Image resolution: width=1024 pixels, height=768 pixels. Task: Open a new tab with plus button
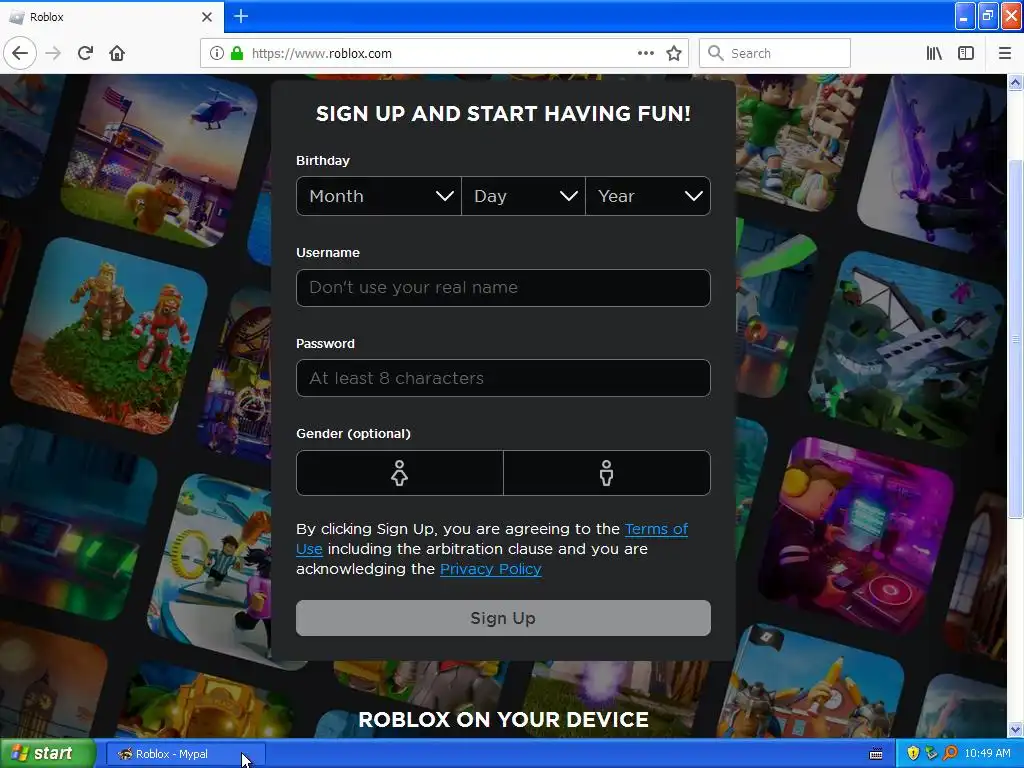pos(241,16)
